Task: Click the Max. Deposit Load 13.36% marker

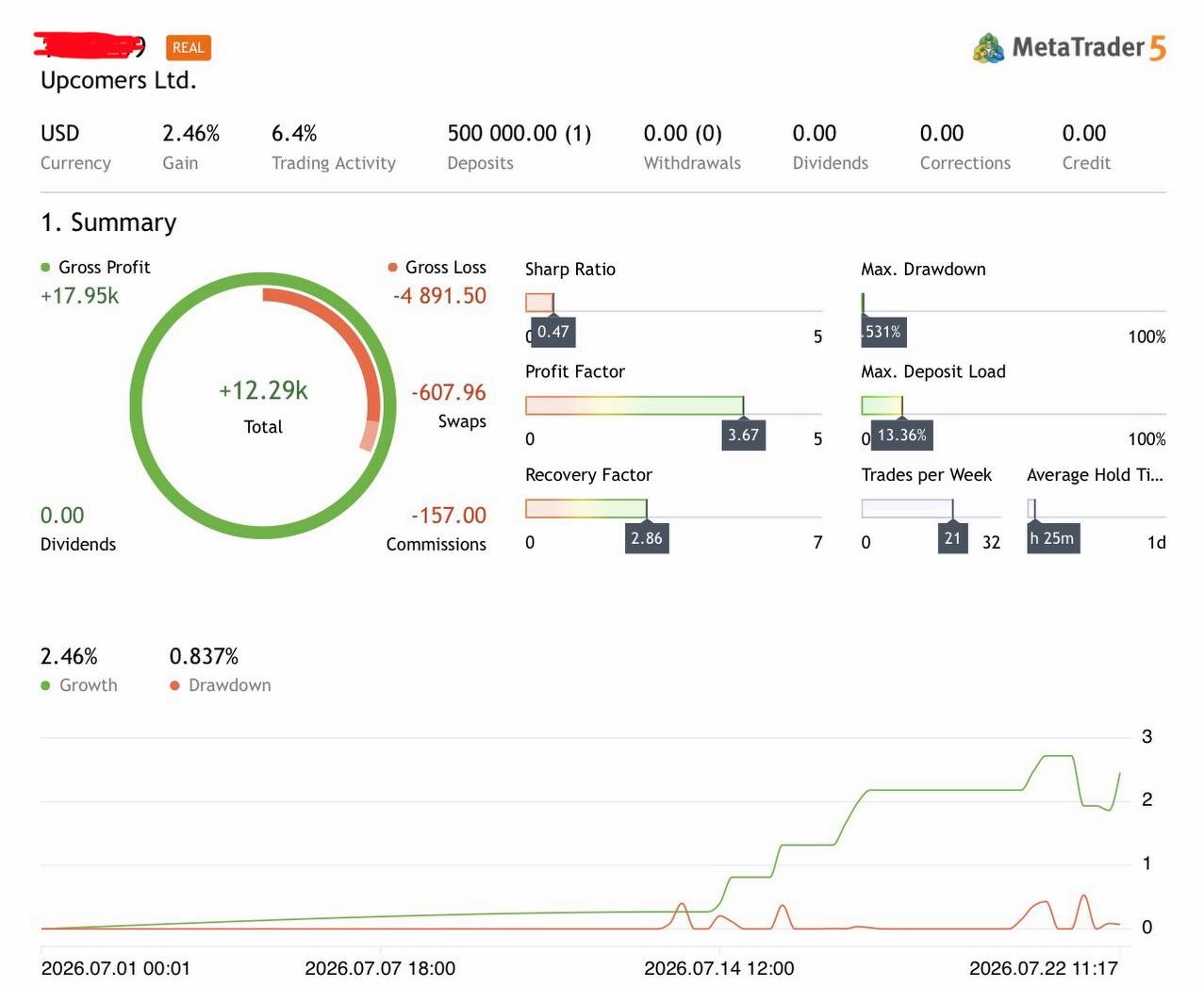Action: [902, 435]
